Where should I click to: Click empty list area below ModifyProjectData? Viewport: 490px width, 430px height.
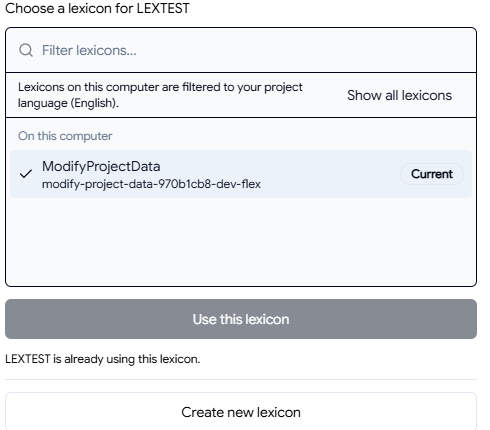241,242
